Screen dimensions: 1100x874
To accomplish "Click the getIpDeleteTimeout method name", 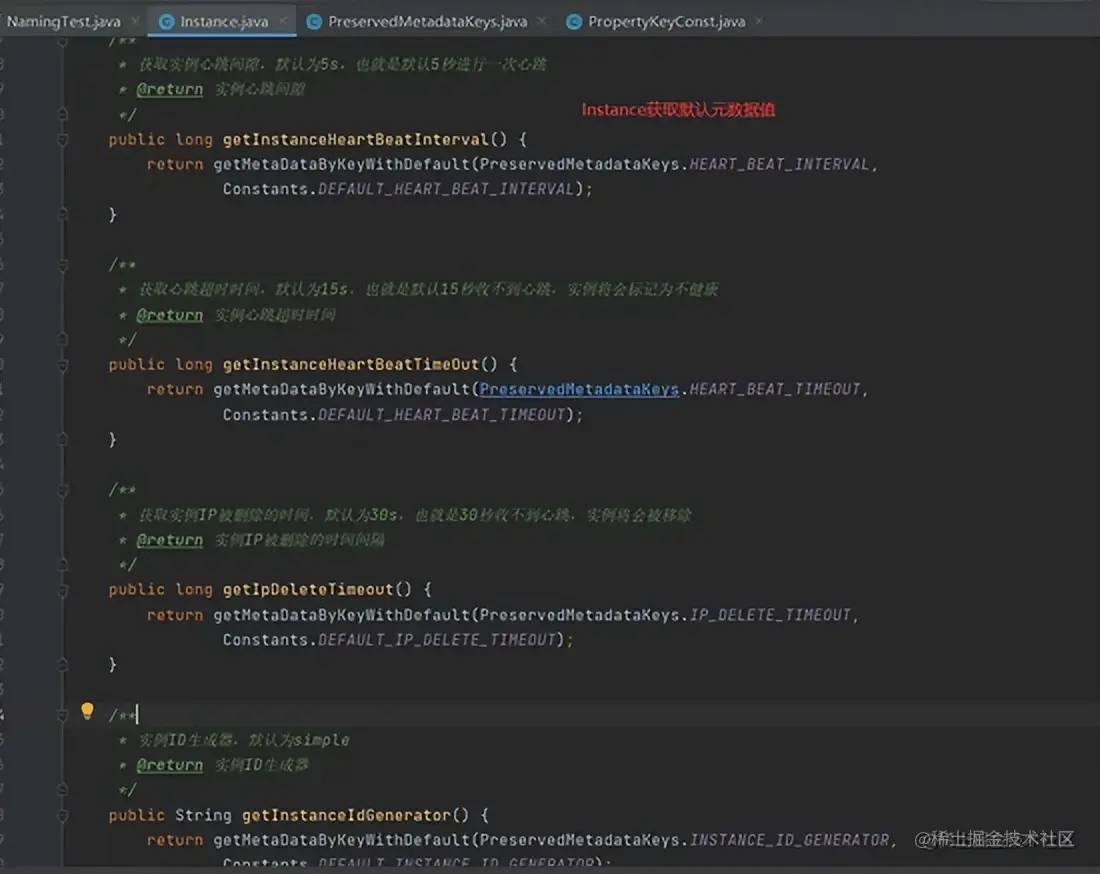I will click(x=307, y=590).
